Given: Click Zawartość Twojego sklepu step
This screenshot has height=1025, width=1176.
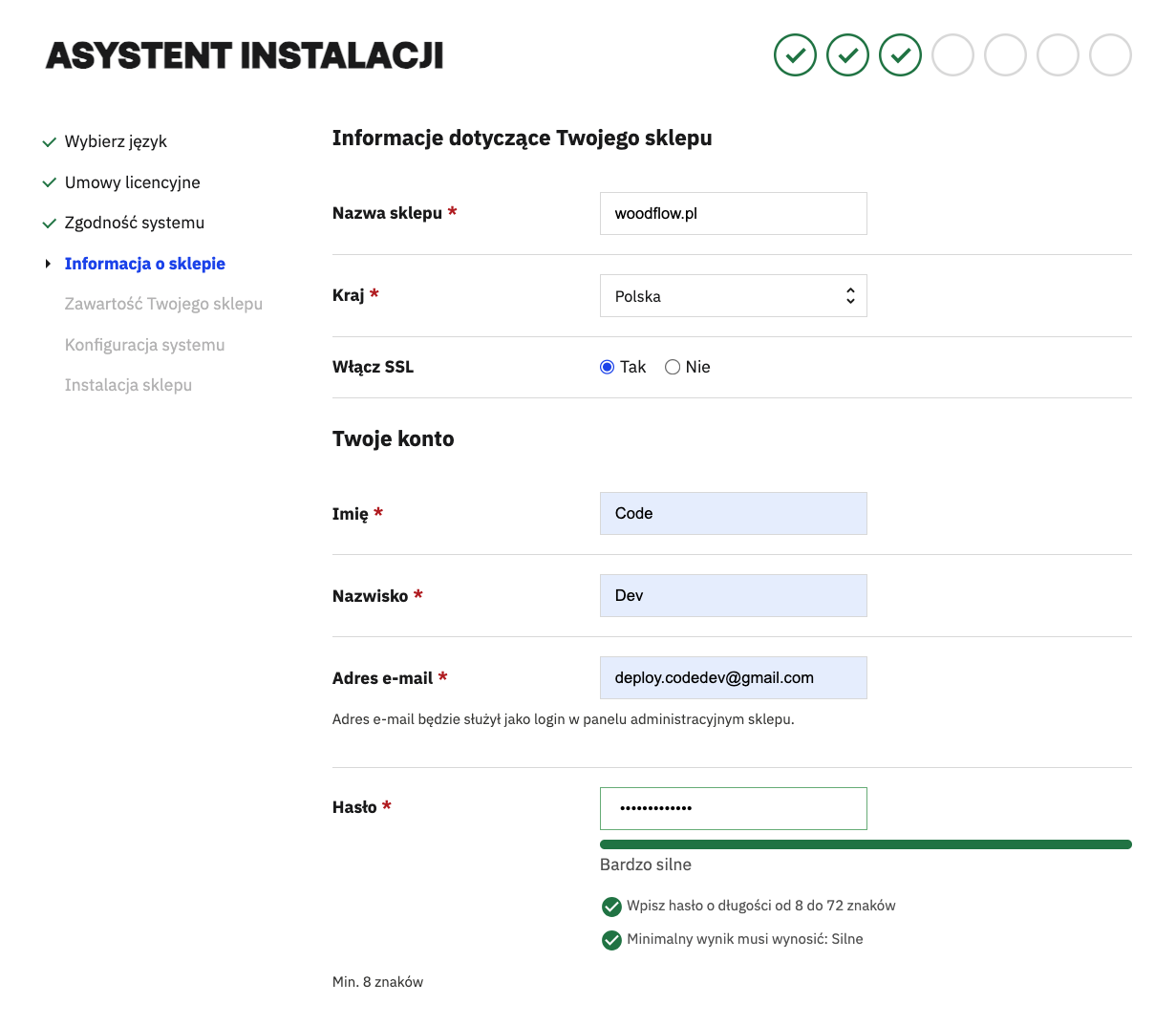Looking at the screenshot, I should coord(163,304).
